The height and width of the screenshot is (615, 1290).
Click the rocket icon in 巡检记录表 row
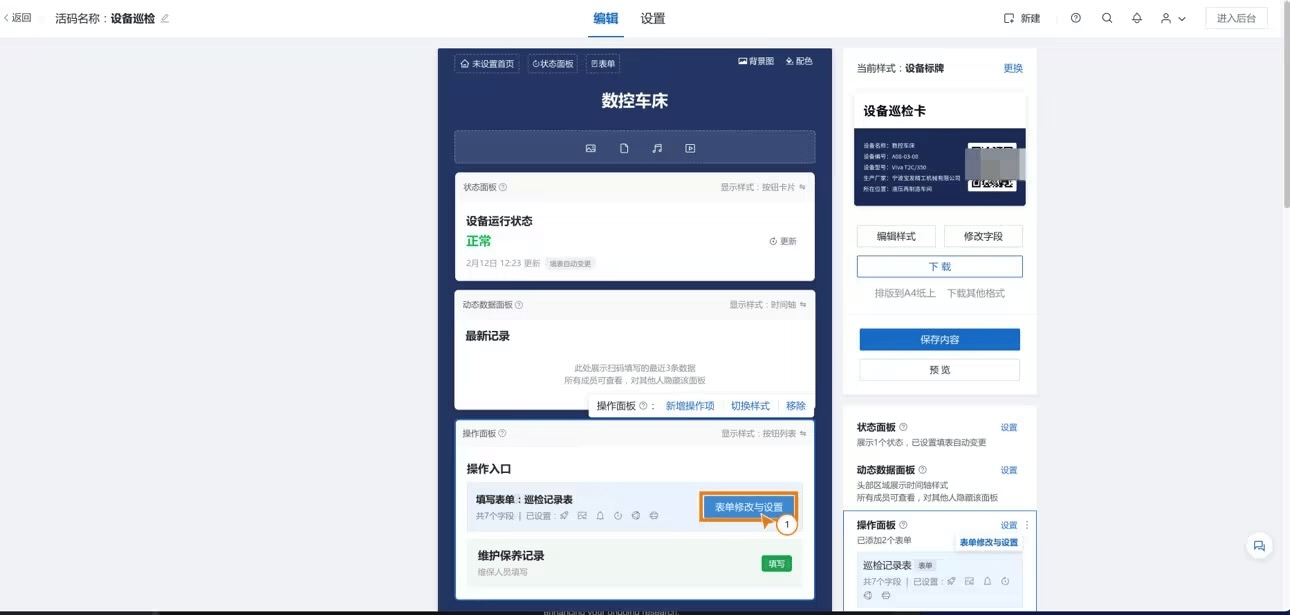(564, 516)
